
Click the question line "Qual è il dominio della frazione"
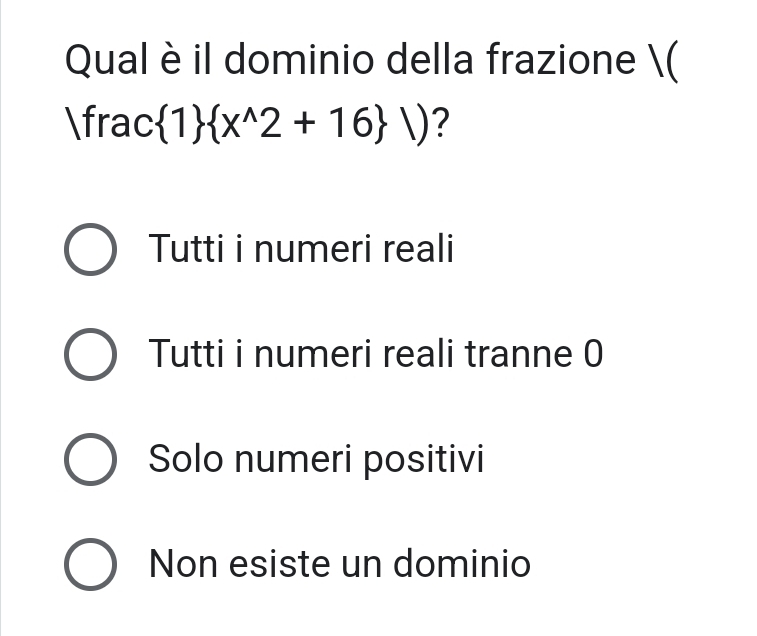350,62
